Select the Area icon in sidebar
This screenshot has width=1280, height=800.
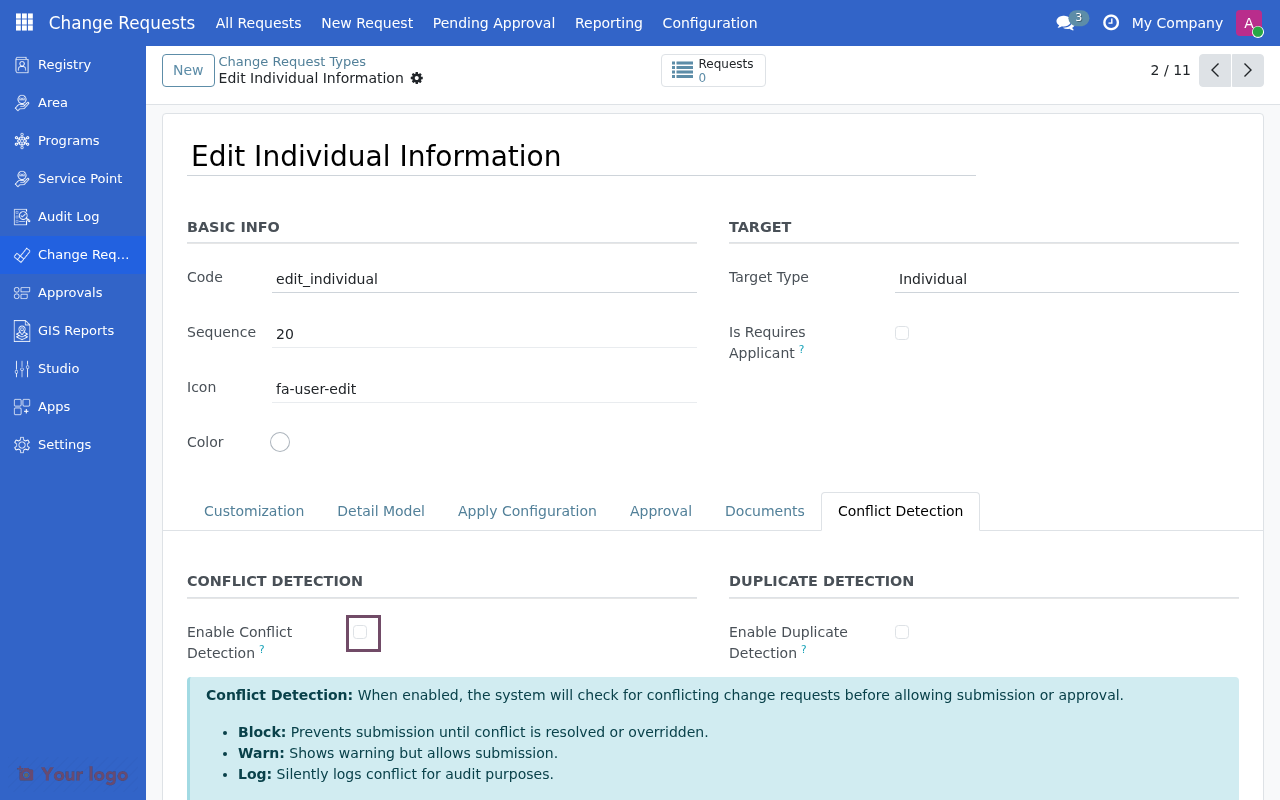pos(21,102)
